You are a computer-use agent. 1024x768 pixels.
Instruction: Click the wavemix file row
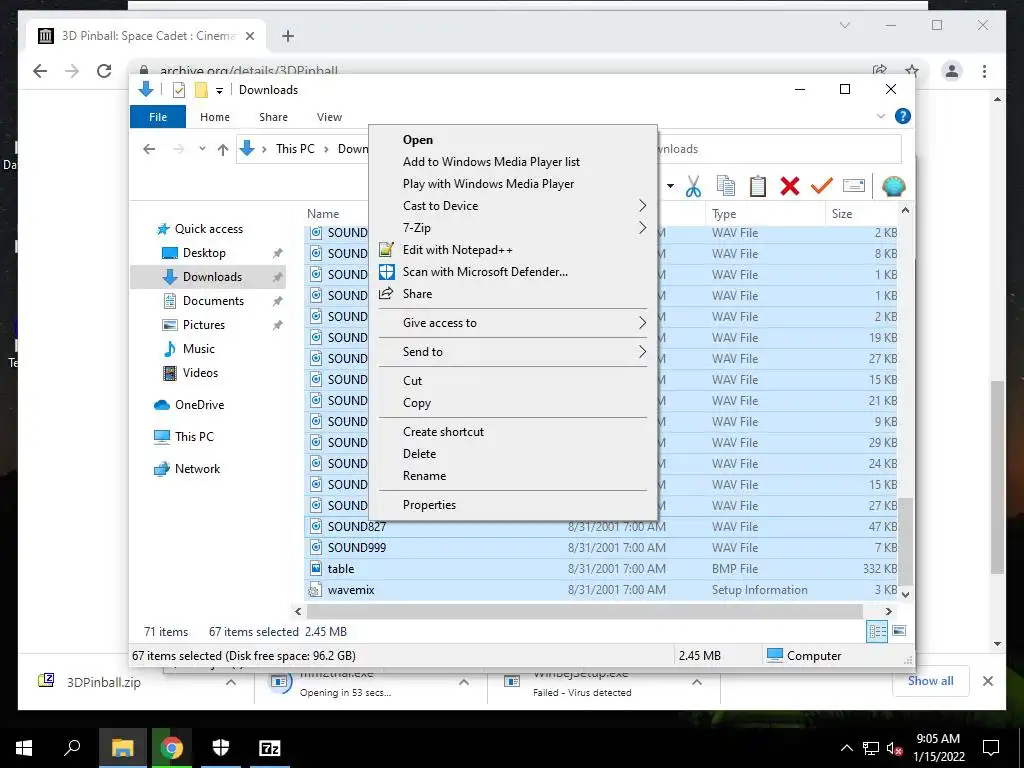602,590
